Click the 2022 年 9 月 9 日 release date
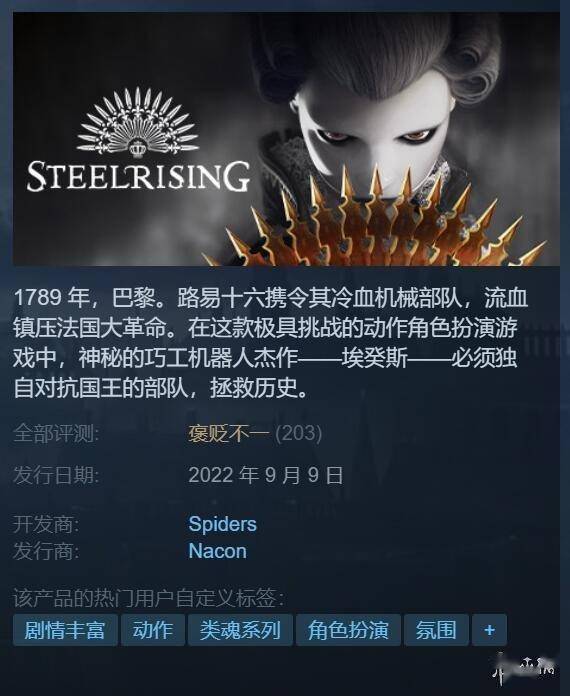Image resolution: width=570 pixels, height=696 pixels. coord(266,475)
